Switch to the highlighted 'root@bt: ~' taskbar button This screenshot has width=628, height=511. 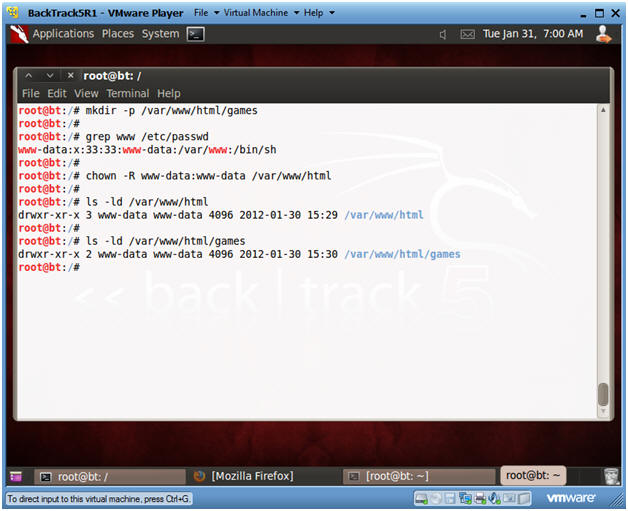(x=533, y=475)
